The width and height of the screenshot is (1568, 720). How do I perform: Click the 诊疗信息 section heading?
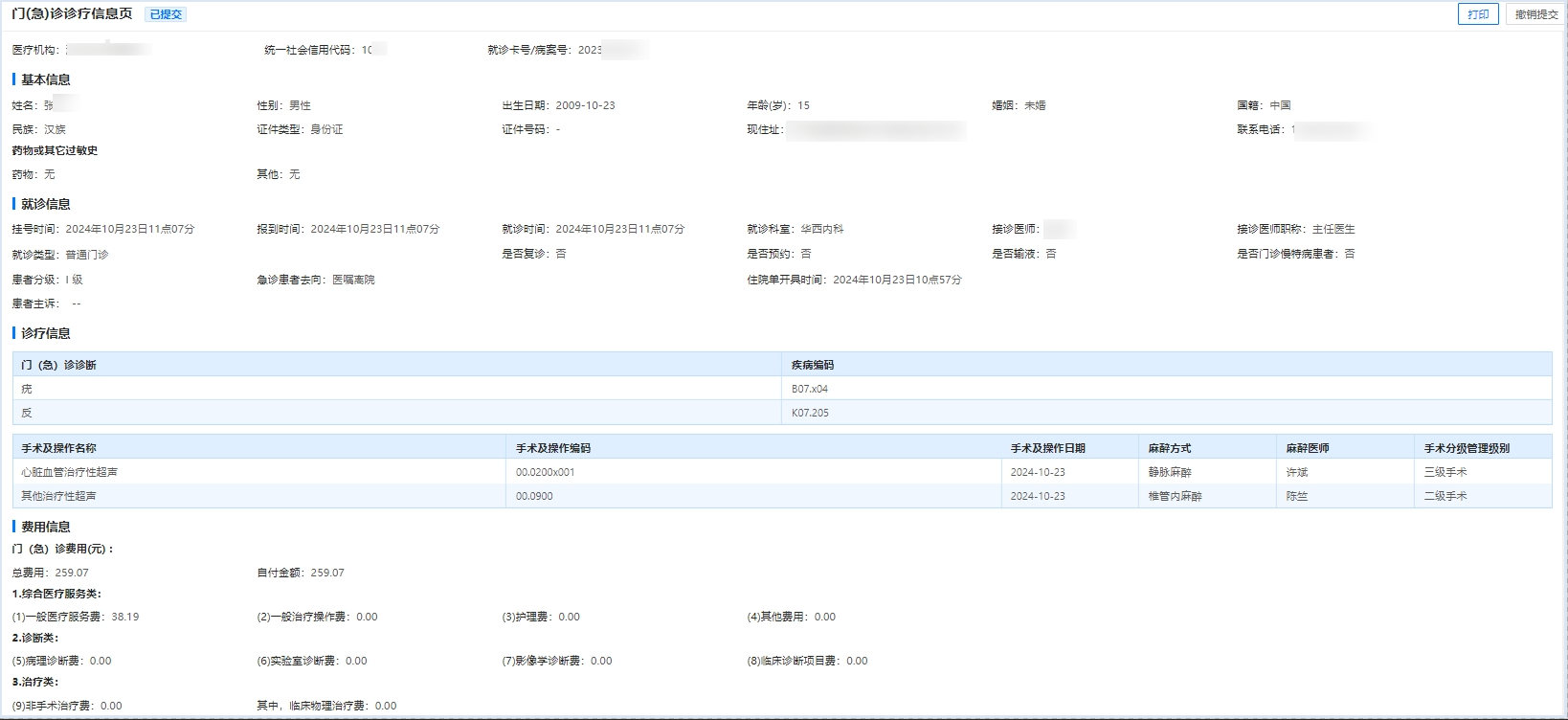pyautogui.click(x=46, y=333)
